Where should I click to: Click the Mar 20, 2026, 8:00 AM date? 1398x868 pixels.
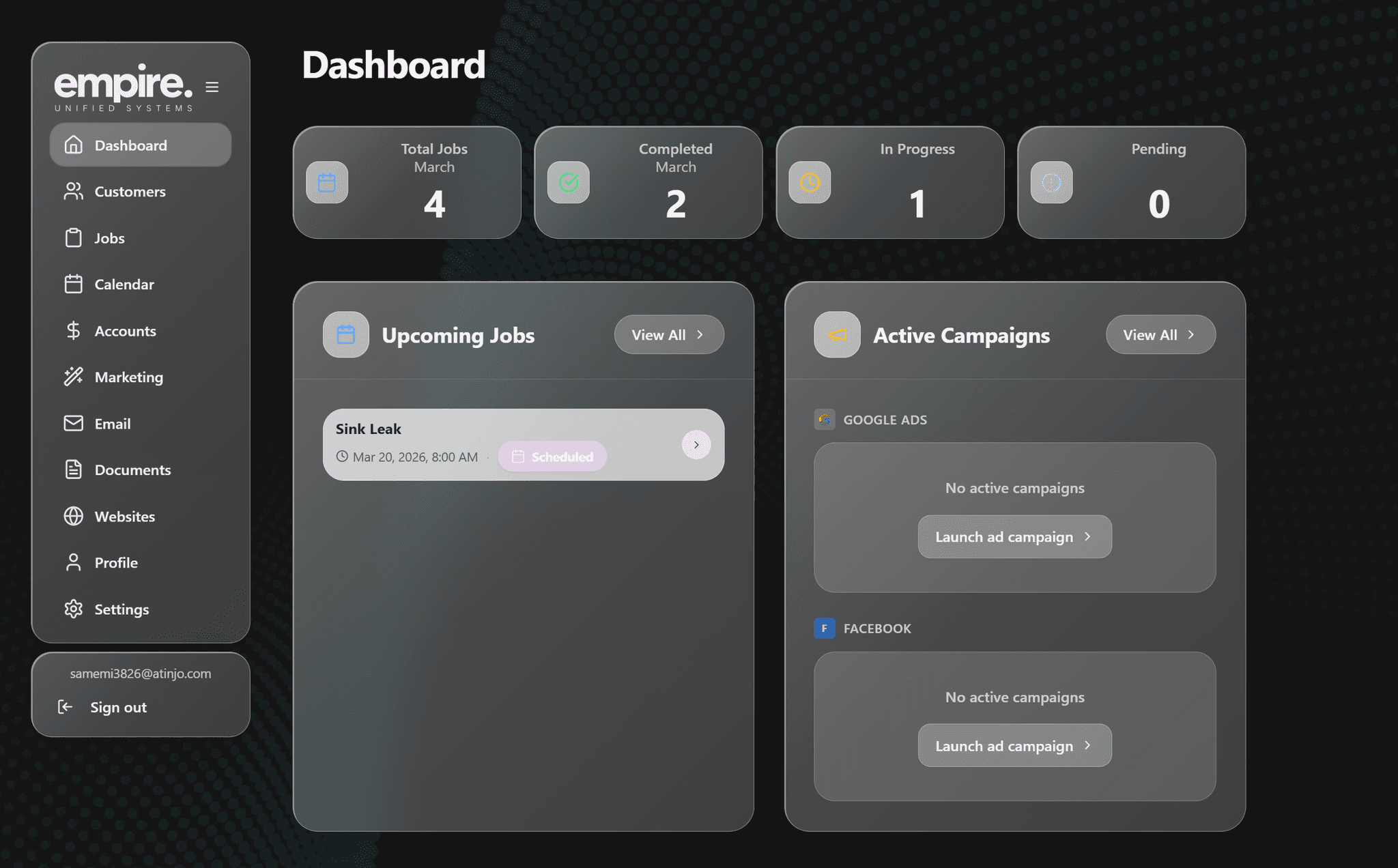click(x=415, y=457)
